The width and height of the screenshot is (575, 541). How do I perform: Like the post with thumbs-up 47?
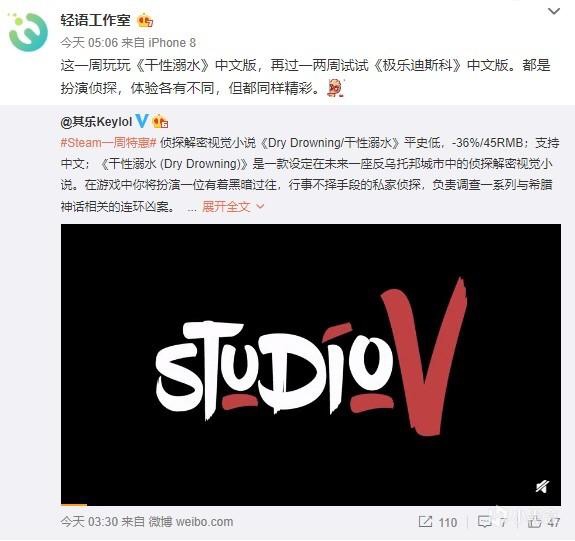544,522
